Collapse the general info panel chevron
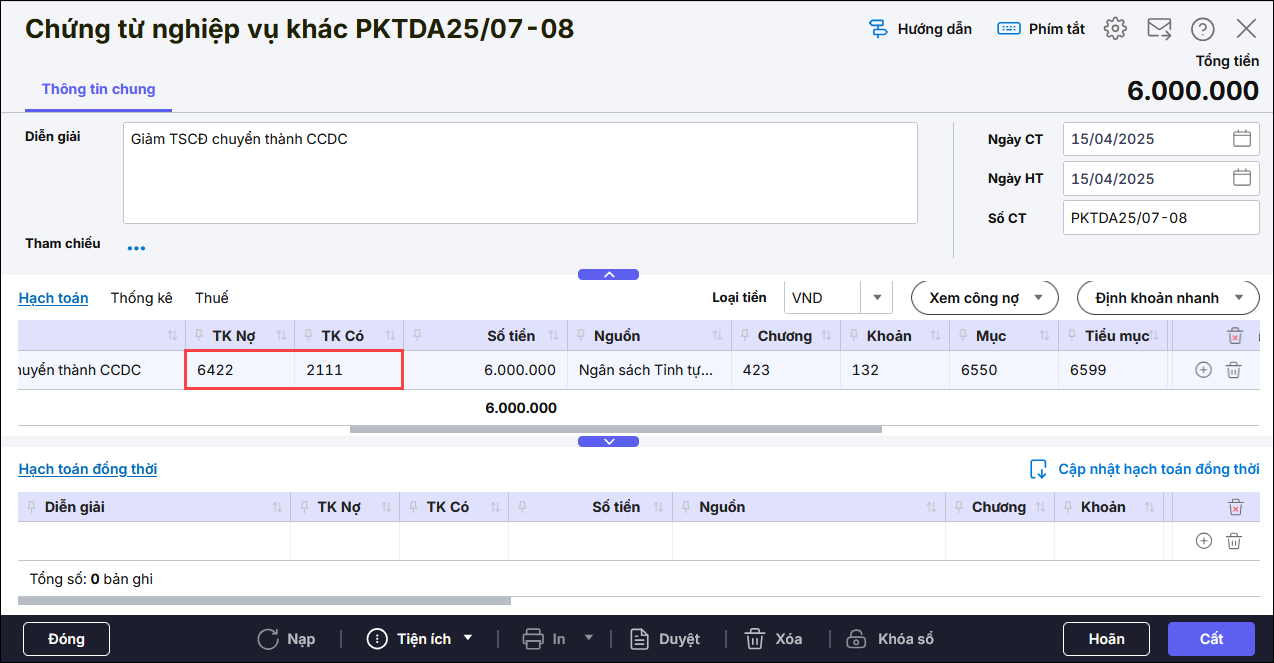 (608, 274)
